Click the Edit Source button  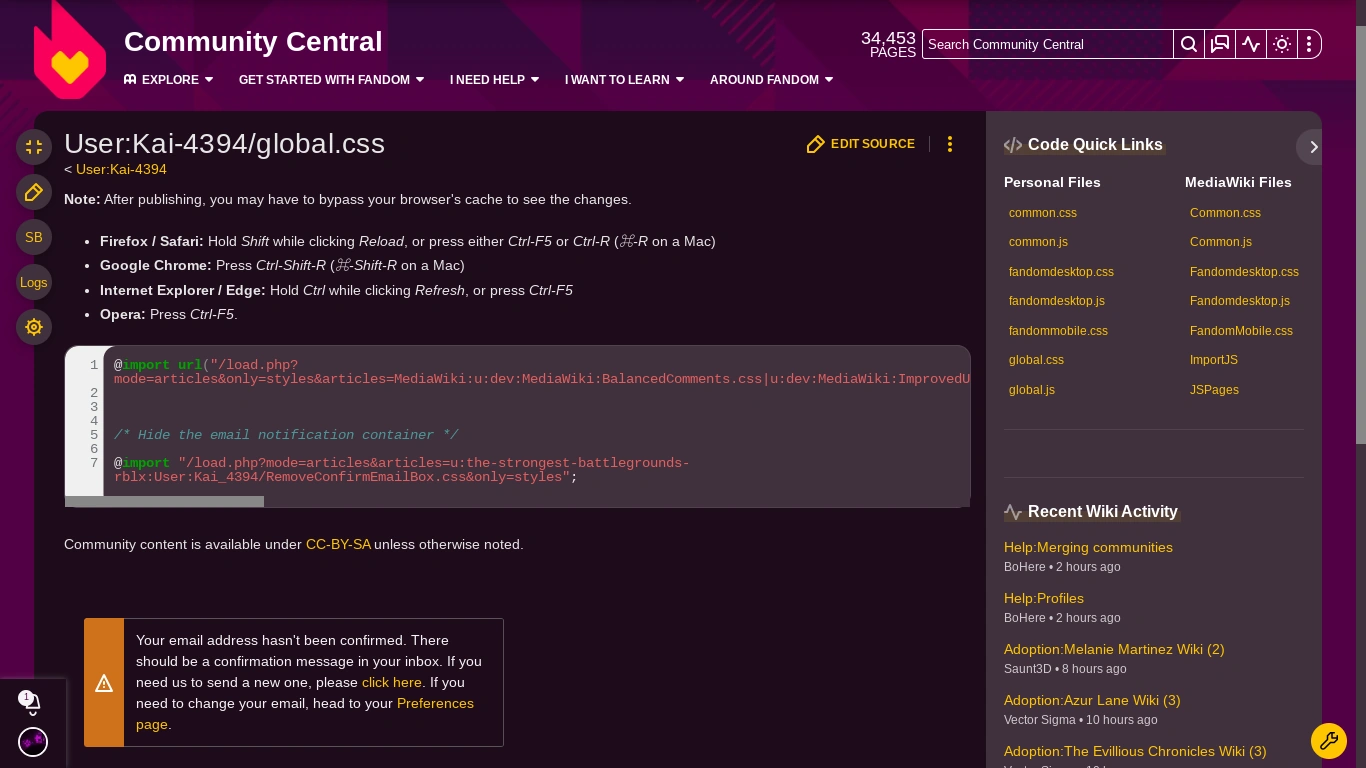[860, 144]
